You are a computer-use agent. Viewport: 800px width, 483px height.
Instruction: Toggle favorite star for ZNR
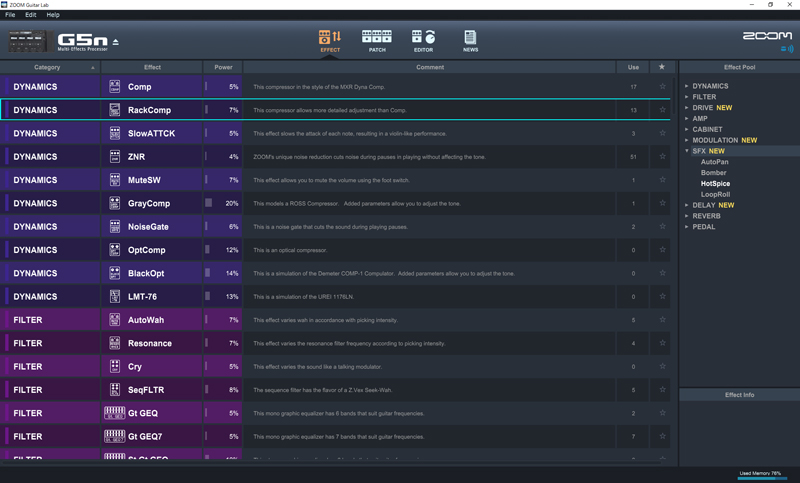point(662,156)
